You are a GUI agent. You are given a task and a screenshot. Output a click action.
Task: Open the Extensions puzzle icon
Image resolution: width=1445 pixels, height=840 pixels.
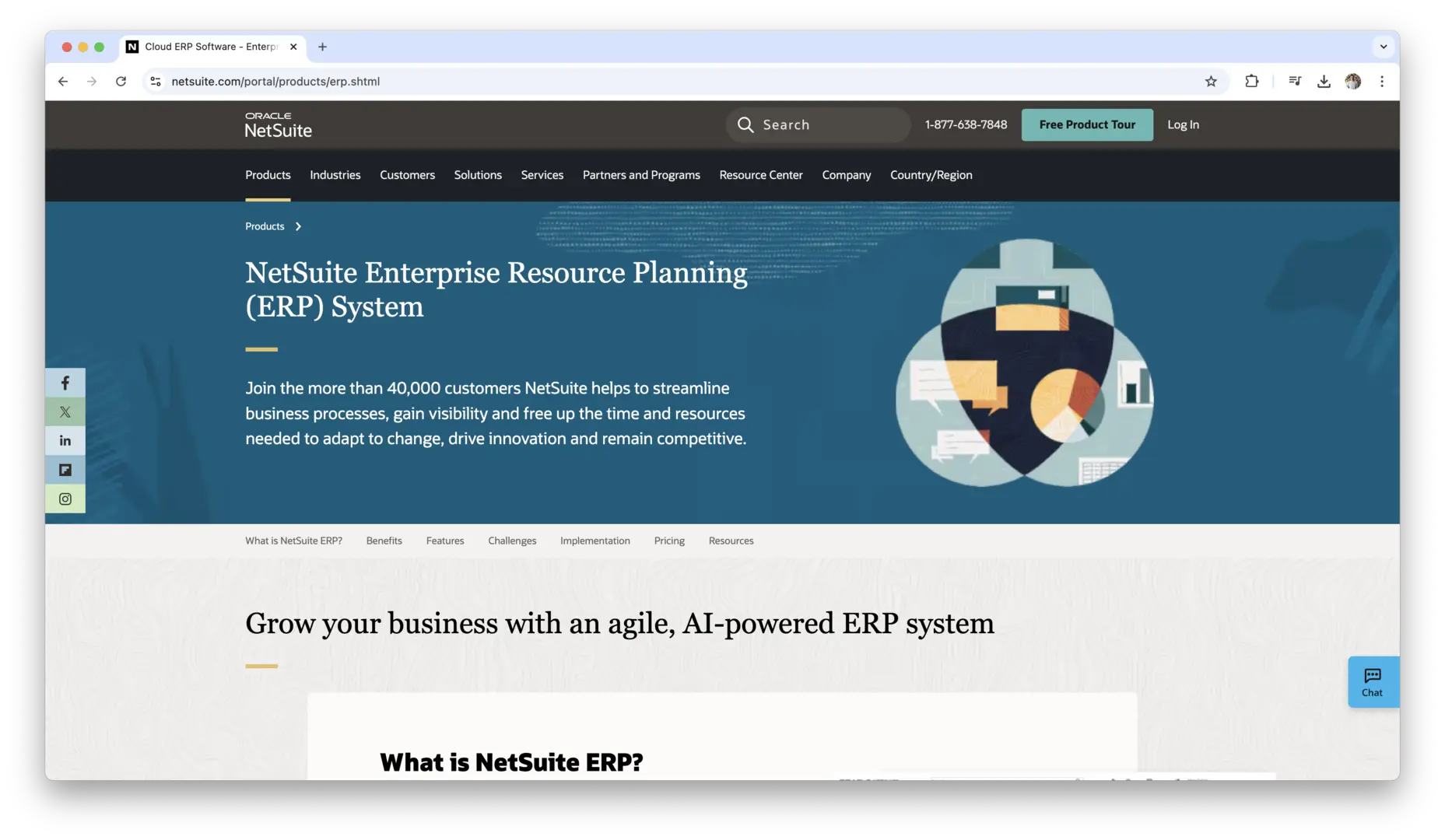click(1251, 81)
